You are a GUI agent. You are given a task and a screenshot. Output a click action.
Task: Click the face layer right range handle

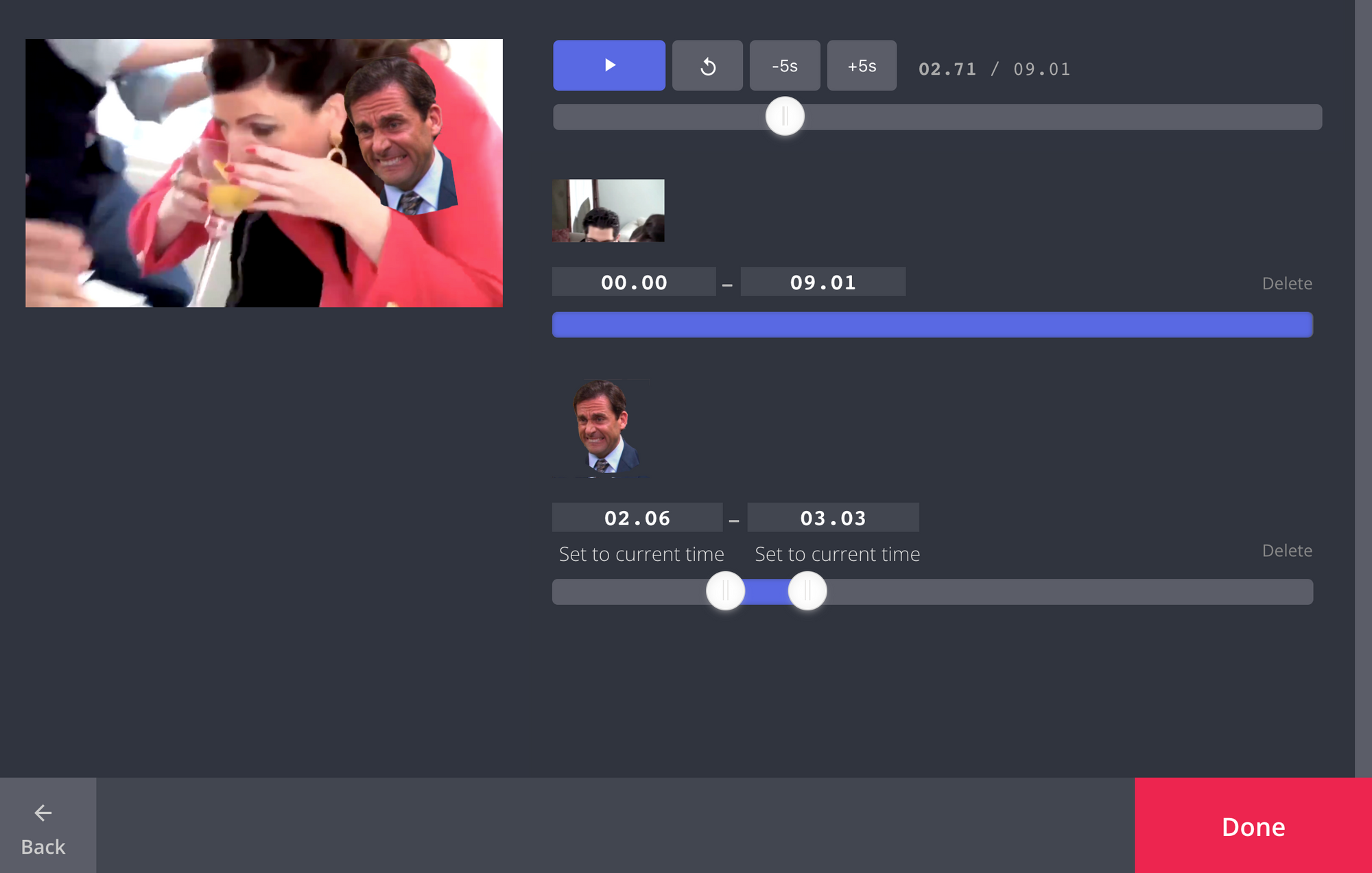tap(807, 590)
